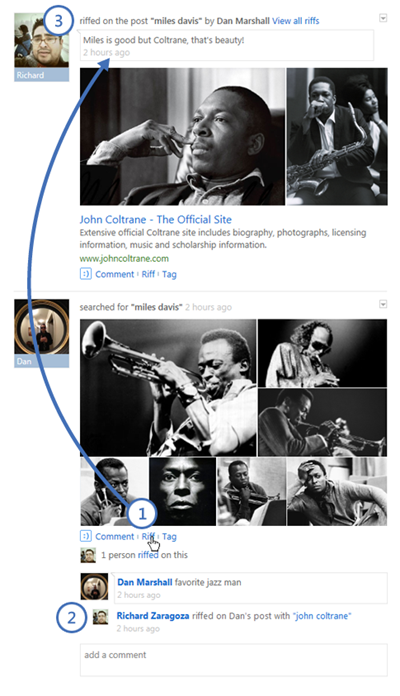400x696 pixels.
Task: Click the smiley comment icon under Coltrane post
Action: click(85, 274)
